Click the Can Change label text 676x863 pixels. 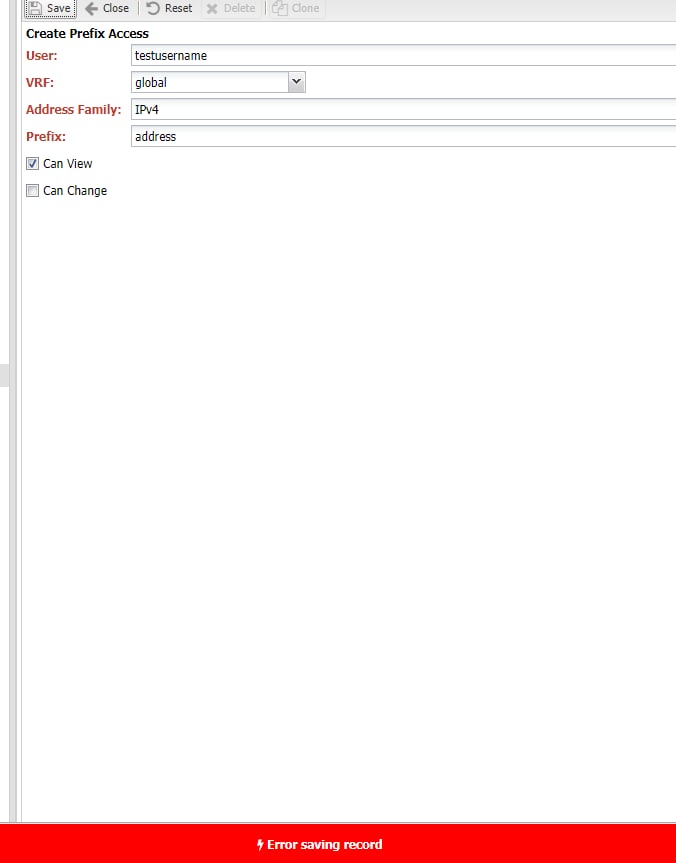click(x=75, y=190)
